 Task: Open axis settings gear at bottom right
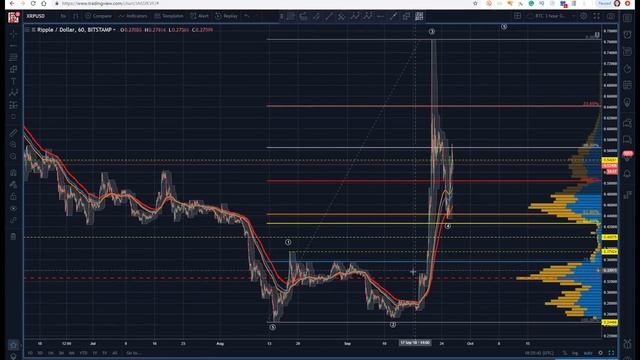pos(600,353)
